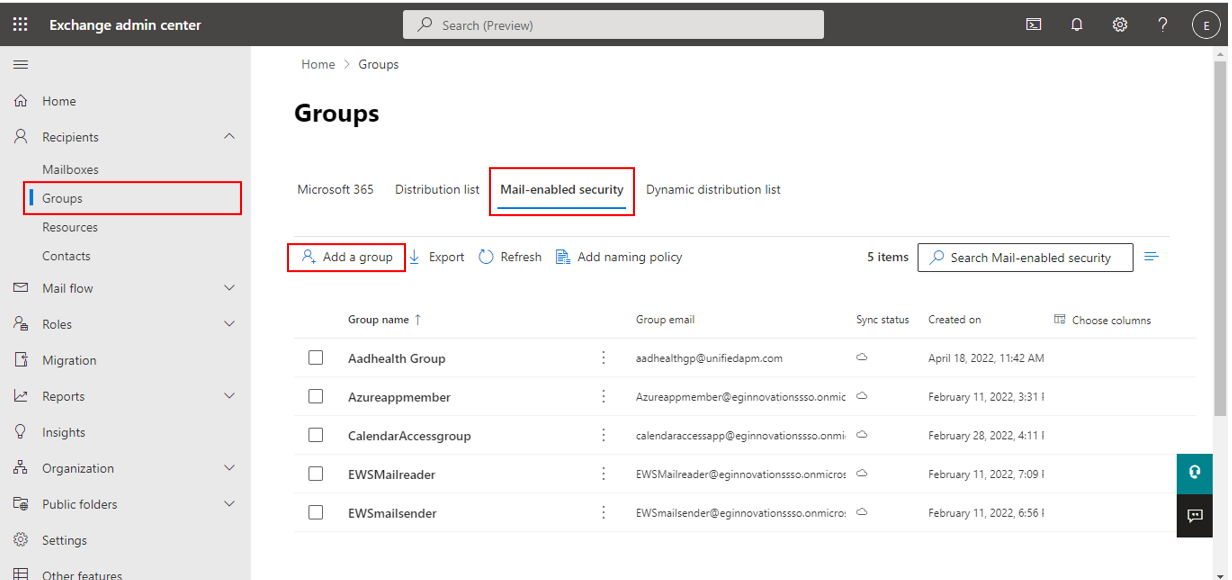Open the EWSMailreader group name
The width and height of the screenshot is (1232, 580).
pyautogui.click(x=392, y=474)
